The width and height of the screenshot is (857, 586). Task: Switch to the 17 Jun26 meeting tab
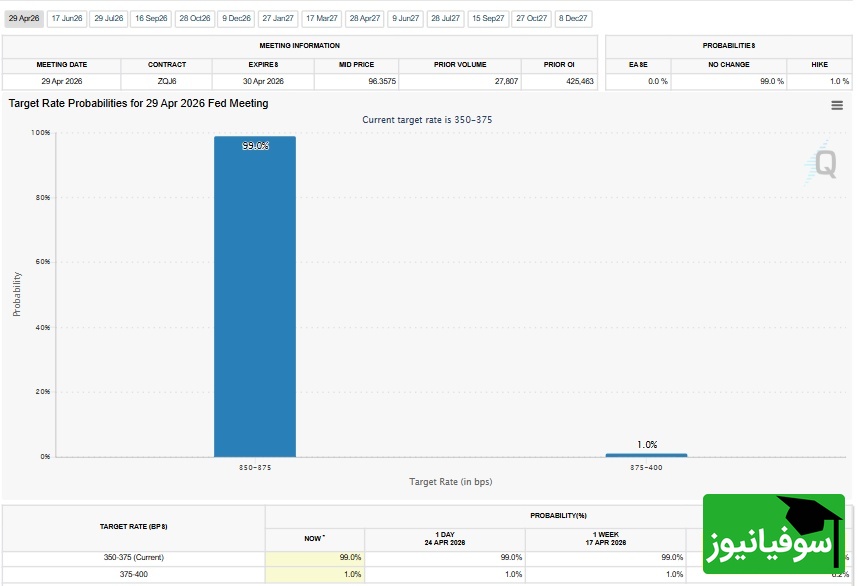point(67,18)
